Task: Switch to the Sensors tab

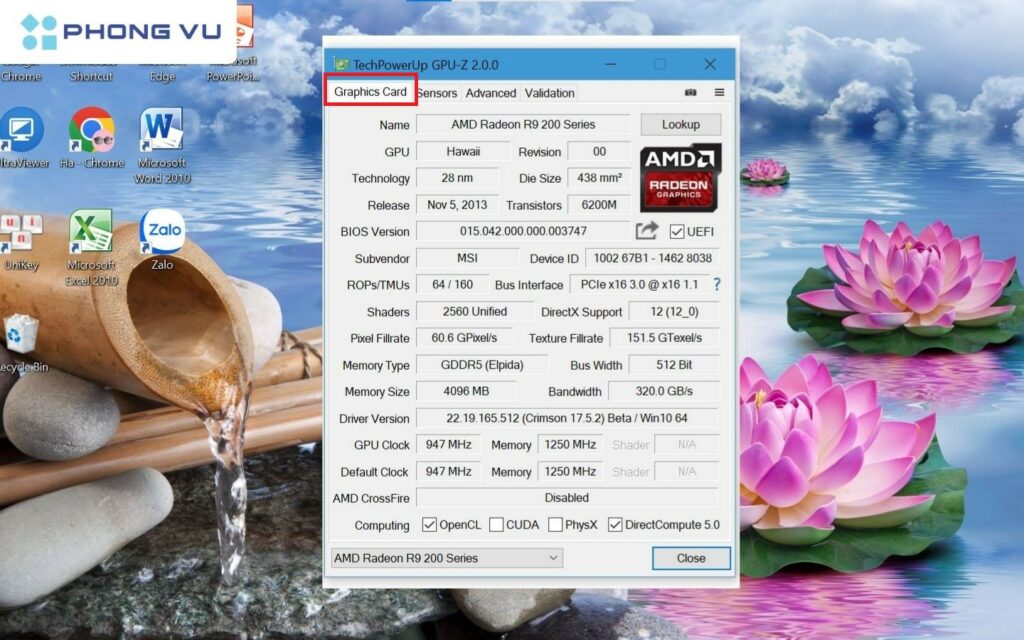Action: (x=437, y=92)
